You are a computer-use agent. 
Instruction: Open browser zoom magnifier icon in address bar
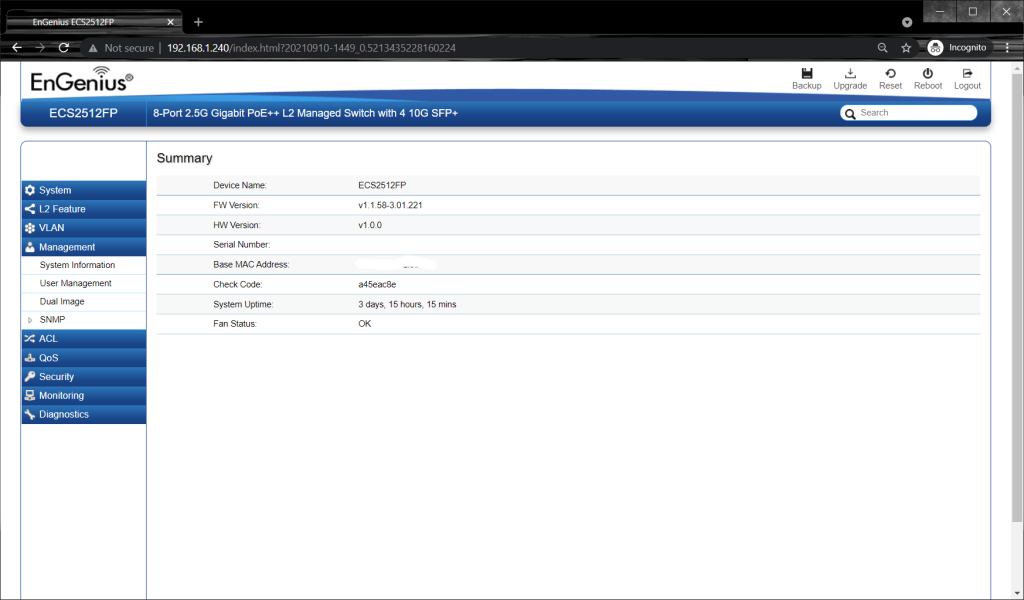click(882, 48)
